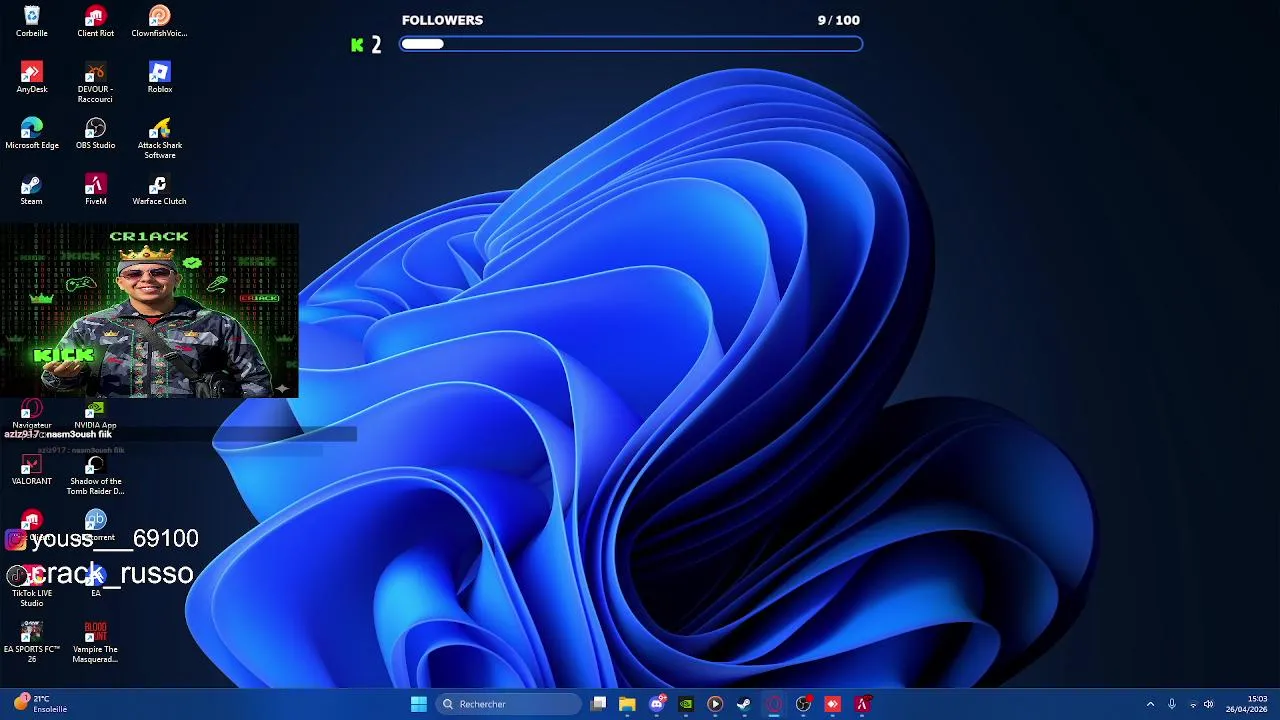This screenshot has height=720, width=1280.
Task: Select the Steam desktop shortcut
Action: [31, 189]
